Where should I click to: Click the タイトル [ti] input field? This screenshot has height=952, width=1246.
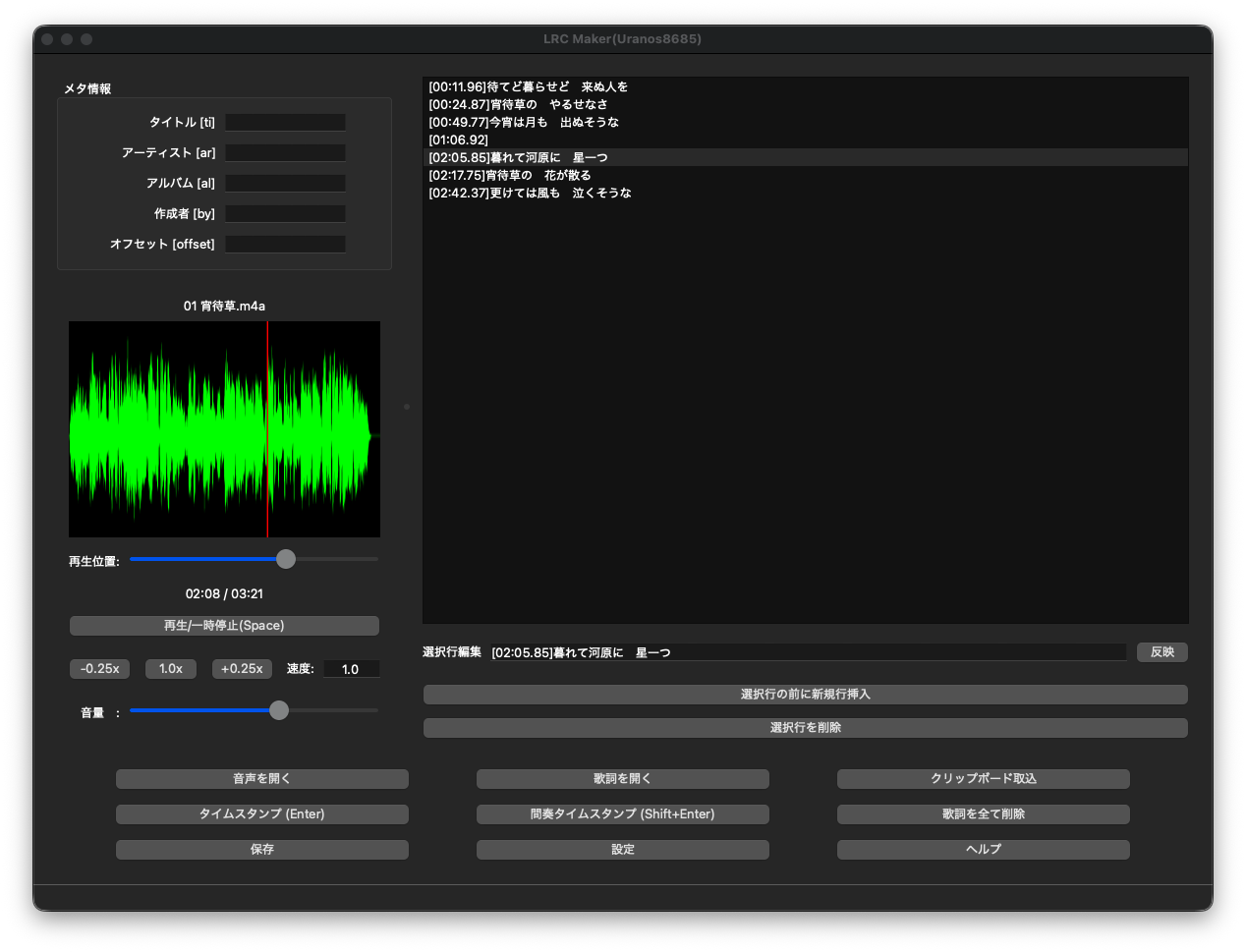point(285,123)
